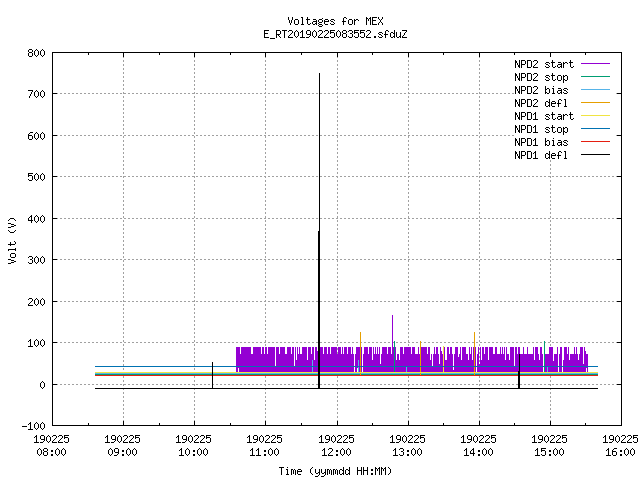
Task: Click the 'NPD2 defl' legend label
Action: [x=541, y=103]
